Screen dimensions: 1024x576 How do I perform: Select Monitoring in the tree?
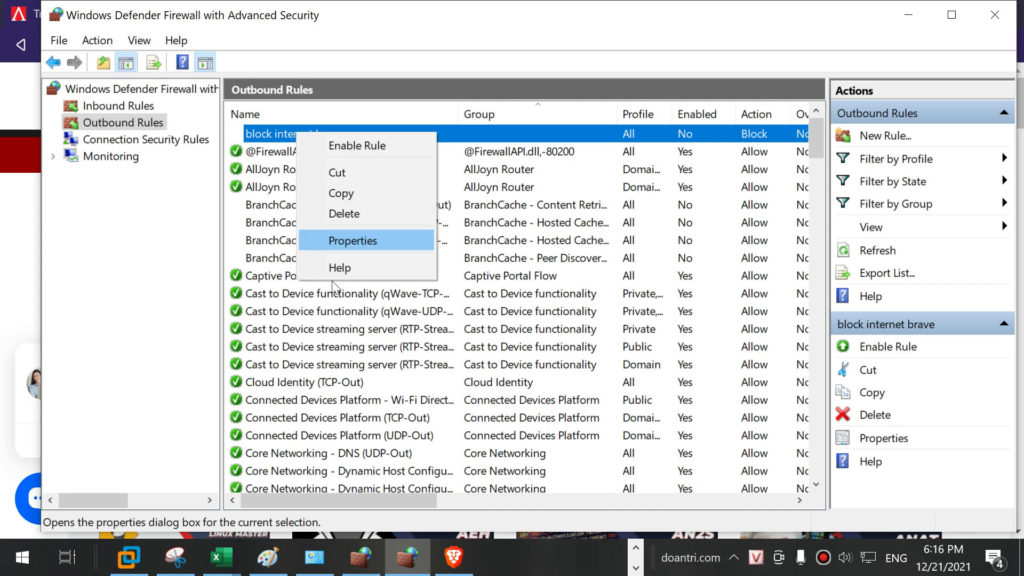(x=110, y=156)
